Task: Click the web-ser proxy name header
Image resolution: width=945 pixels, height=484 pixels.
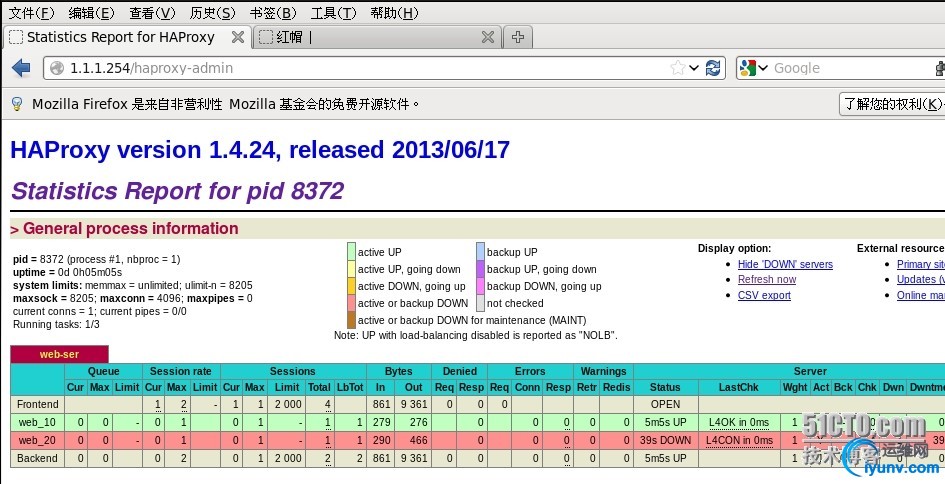Action: tap(59, 354)
